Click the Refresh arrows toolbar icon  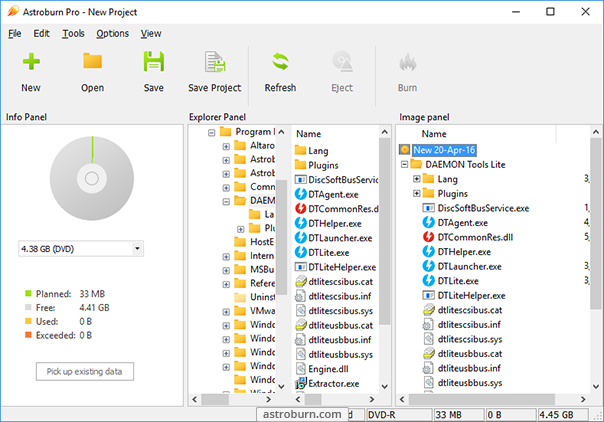tap(280, 62)
